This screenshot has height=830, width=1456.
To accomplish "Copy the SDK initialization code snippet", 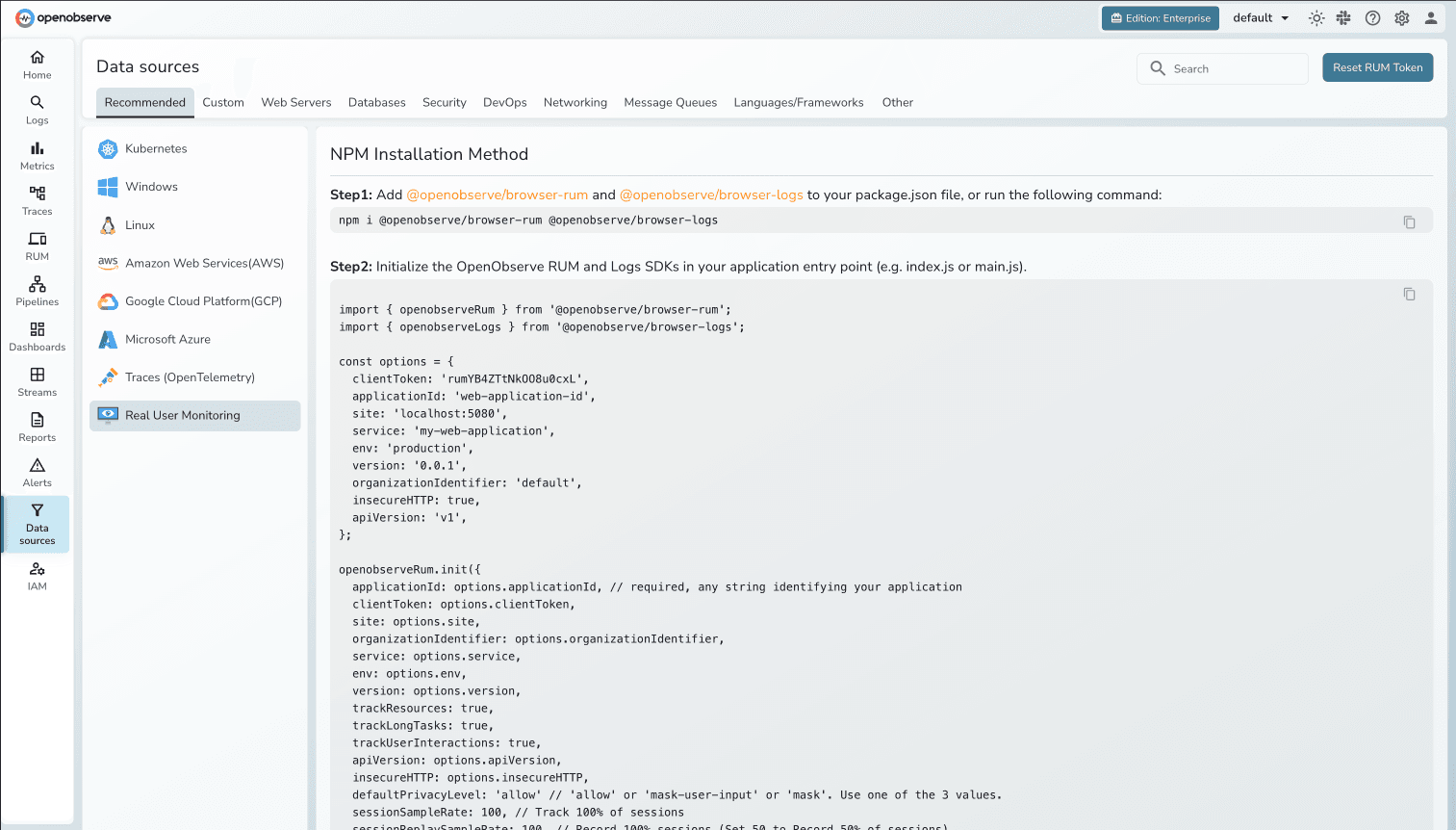I will point(1410,294).
